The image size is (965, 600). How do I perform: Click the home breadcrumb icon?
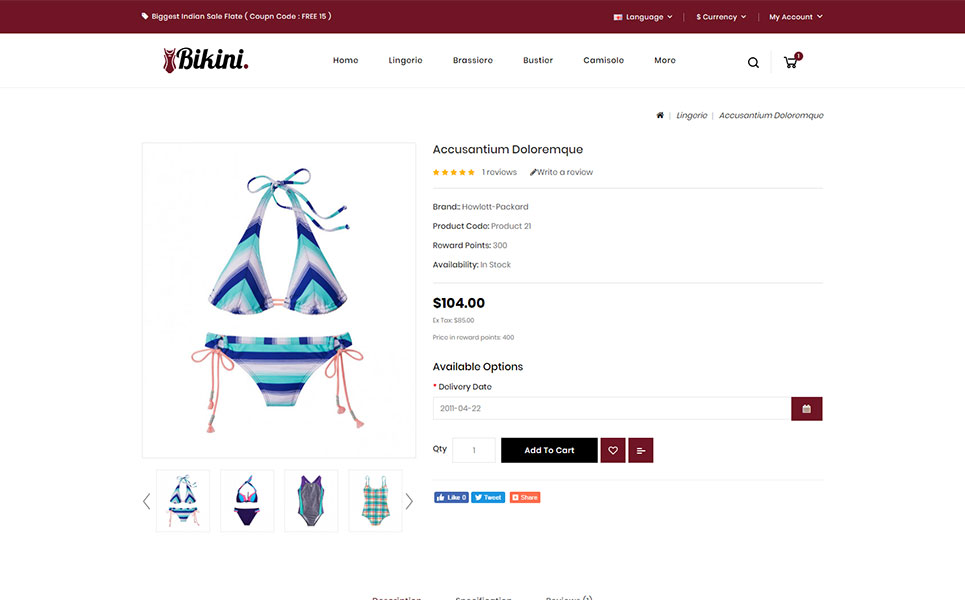(x=660, y=115)
